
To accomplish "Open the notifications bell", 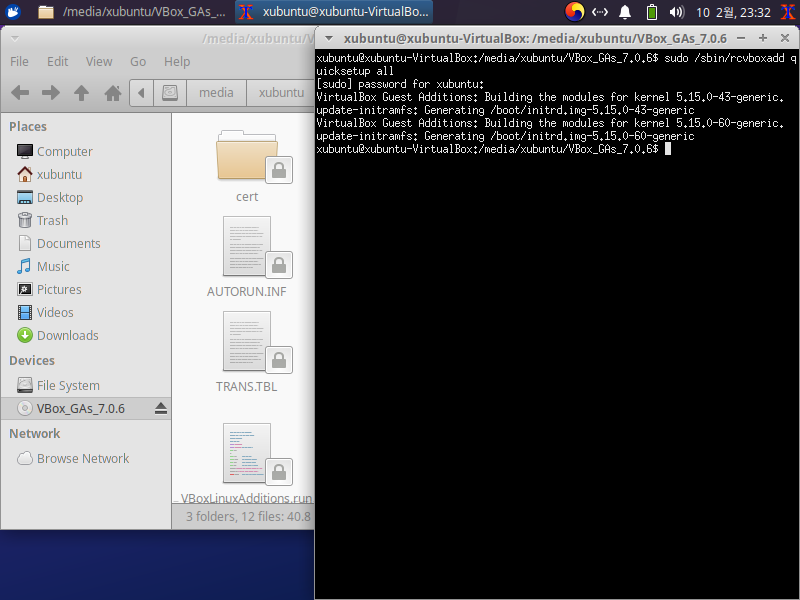I will tap(624, 12).
